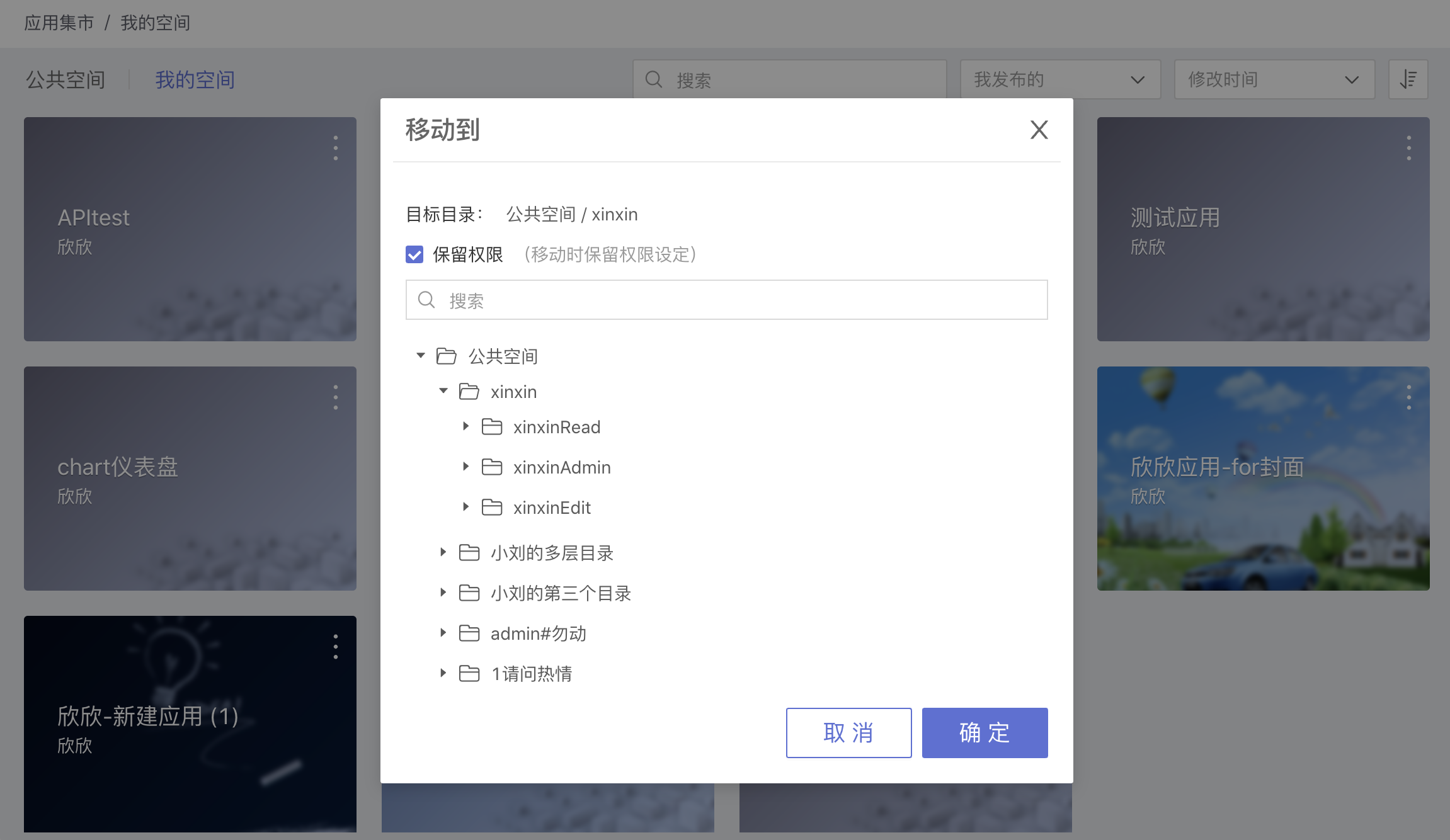Select the 我的空间 tab
Screen dimensions: 1450x840
click(x=195, y=80)
